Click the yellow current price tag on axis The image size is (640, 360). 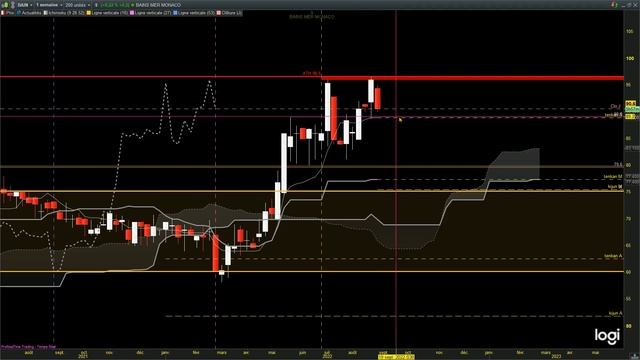(630, 104)
